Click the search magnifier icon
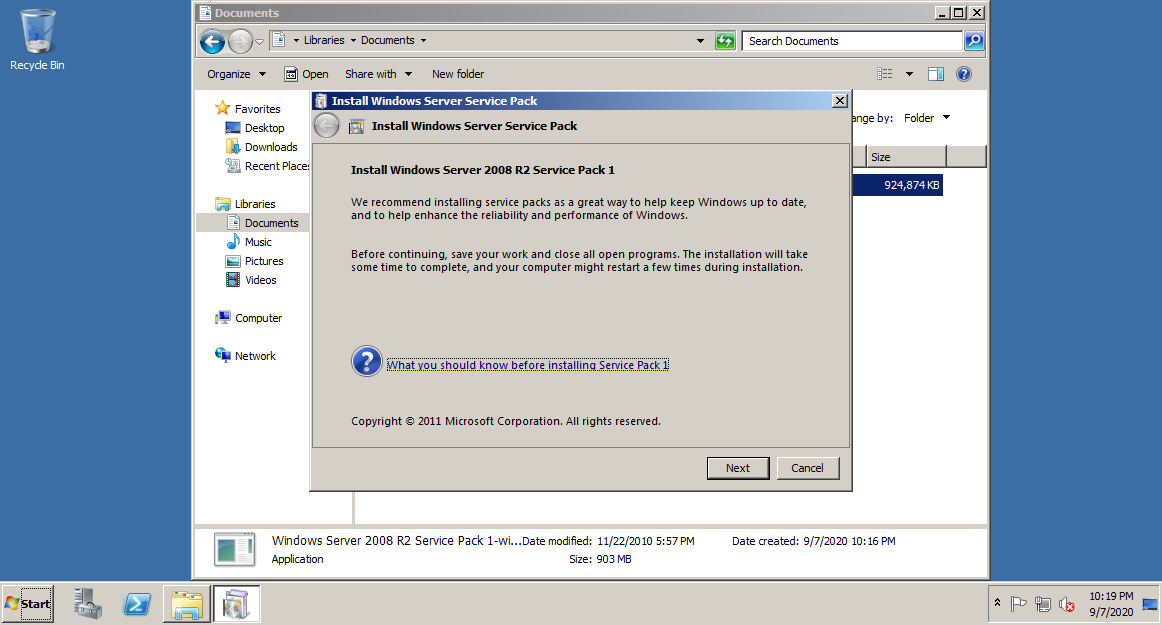This screenshot has width=1162, height=625. 974,41
